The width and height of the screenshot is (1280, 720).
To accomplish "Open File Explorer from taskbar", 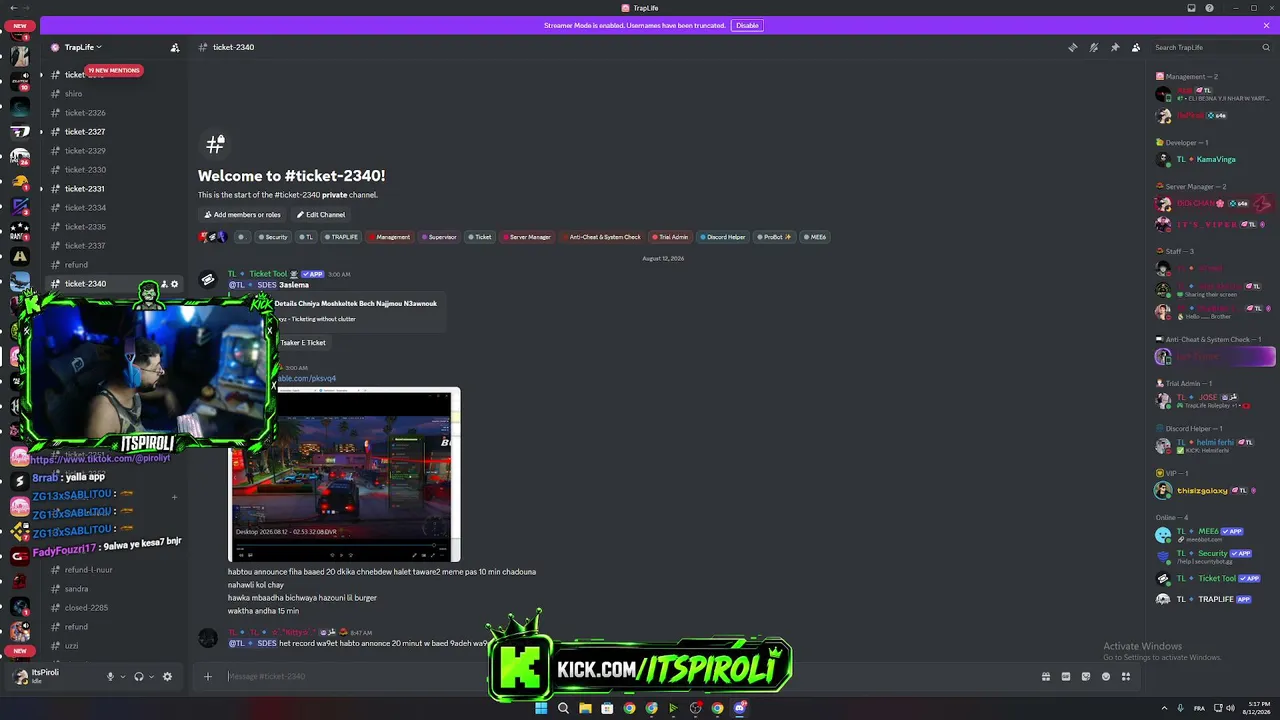I will coord(585,708).
